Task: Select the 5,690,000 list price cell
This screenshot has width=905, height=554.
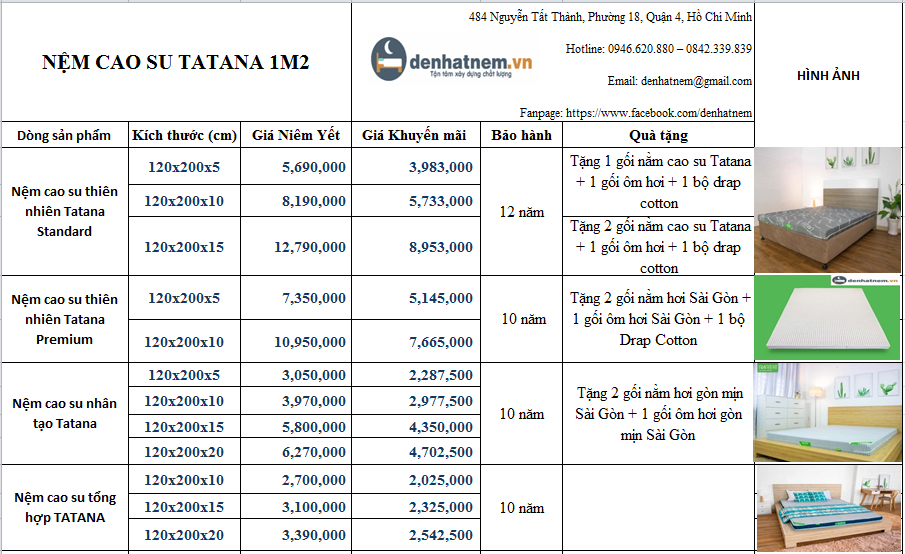Action: (x=296, y=167)
